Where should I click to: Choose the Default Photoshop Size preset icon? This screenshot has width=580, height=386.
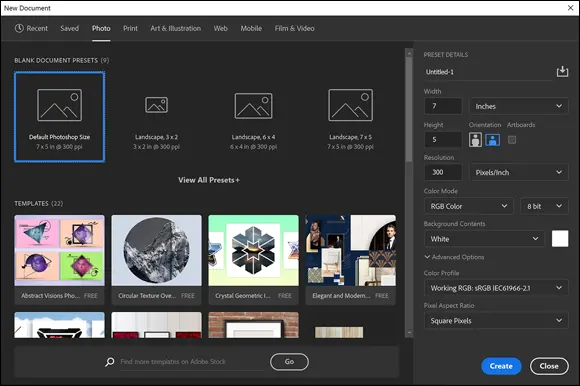[59, 105]
